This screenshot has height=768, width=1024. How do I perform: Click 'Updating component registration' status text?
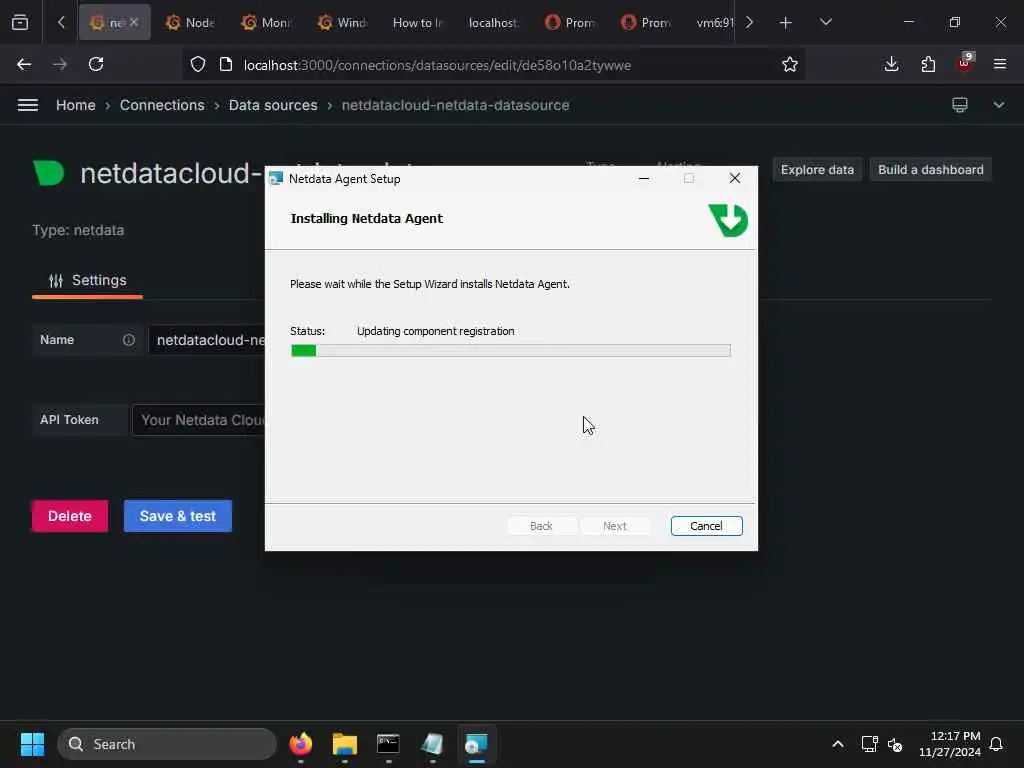click(436, 331)
